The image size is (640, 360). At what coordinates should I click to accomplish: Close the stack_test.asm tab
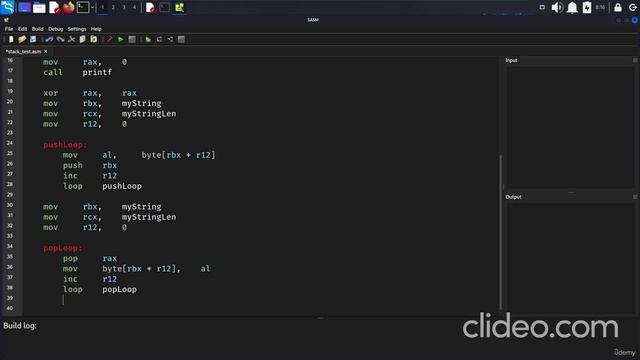pyautogui.click(x=45, y=51)
